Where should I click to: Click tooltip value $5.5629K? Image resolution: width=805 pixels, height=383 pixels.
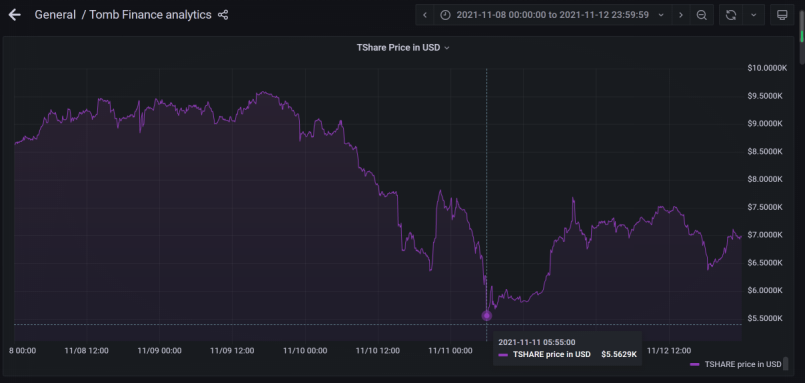pos(619,354)
